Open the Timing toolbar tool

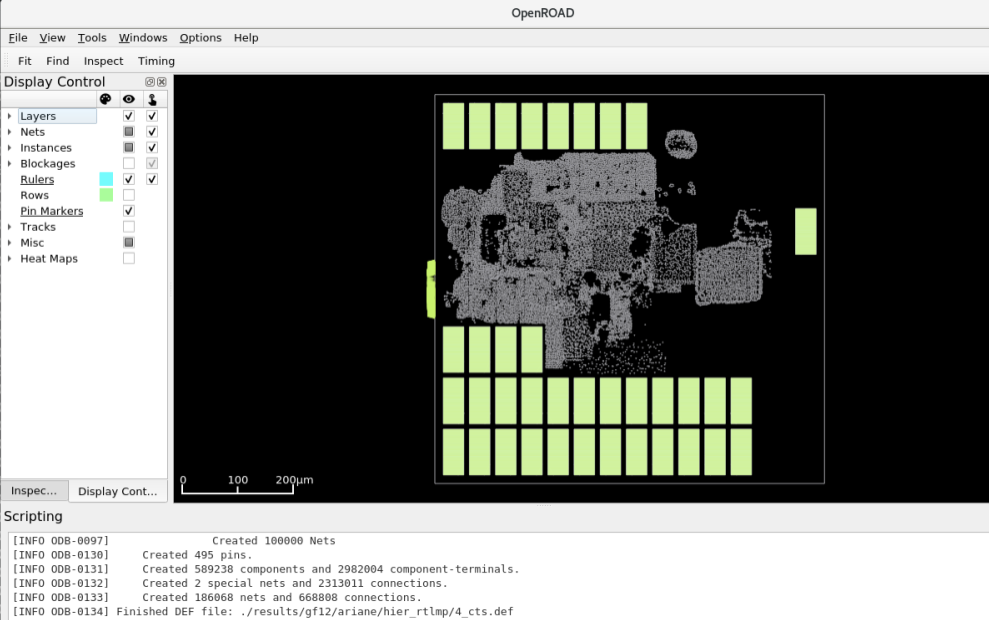pos(156,61)
